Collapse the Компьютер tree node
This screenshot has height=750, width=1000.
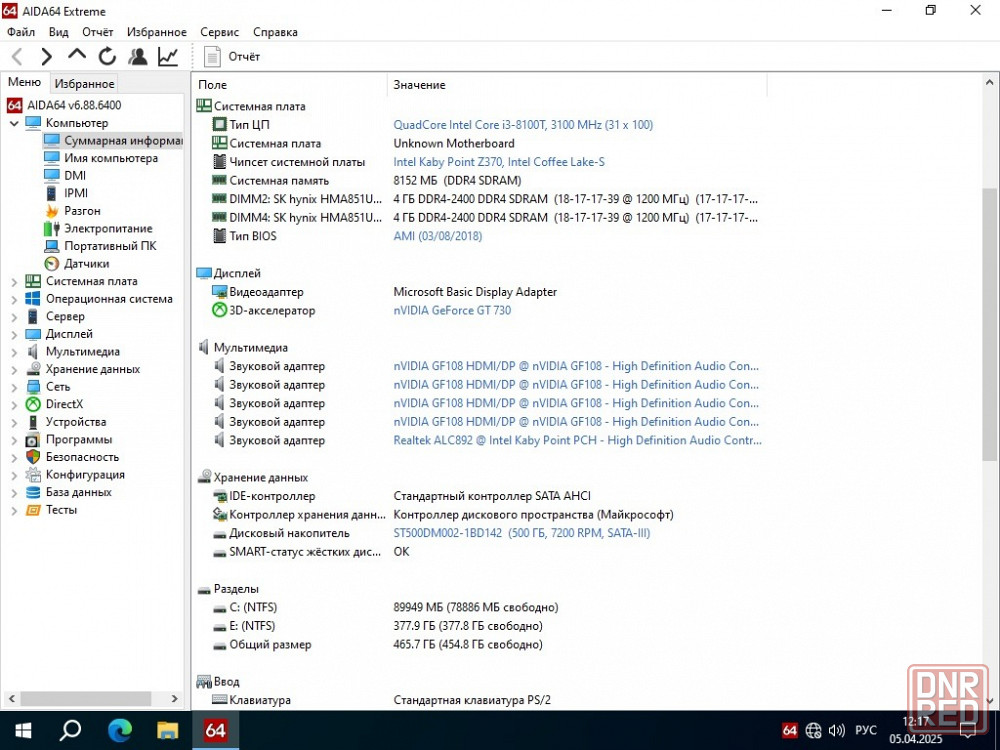(14, 123)
